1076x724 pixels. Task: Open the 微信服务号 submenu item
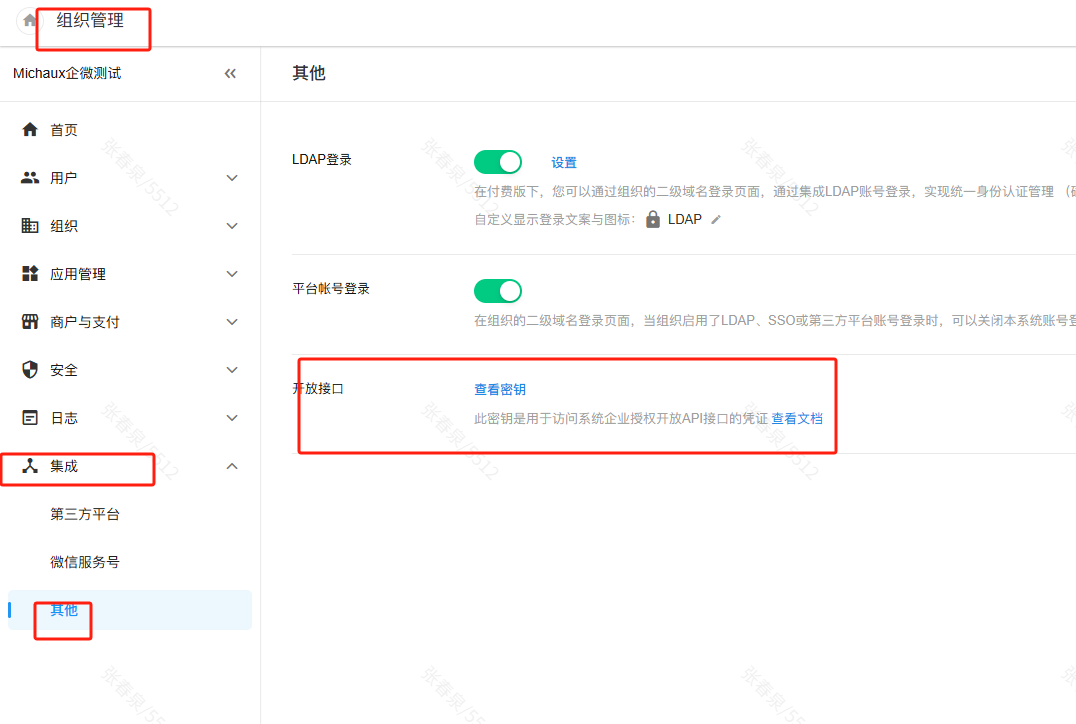pyautogui.click(x=85, y=562)
